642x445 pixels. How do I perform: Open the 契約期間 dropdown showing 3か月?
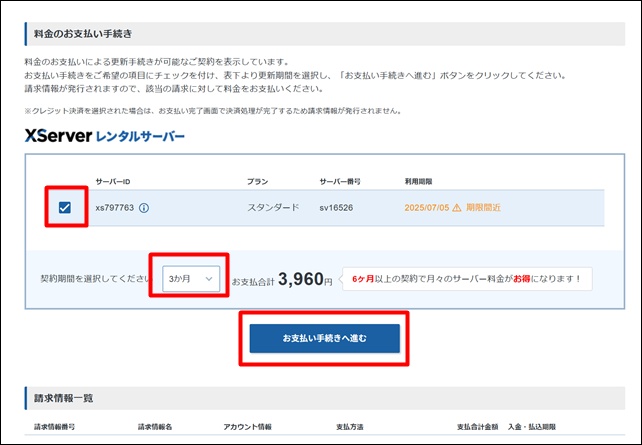pos(190,279)
